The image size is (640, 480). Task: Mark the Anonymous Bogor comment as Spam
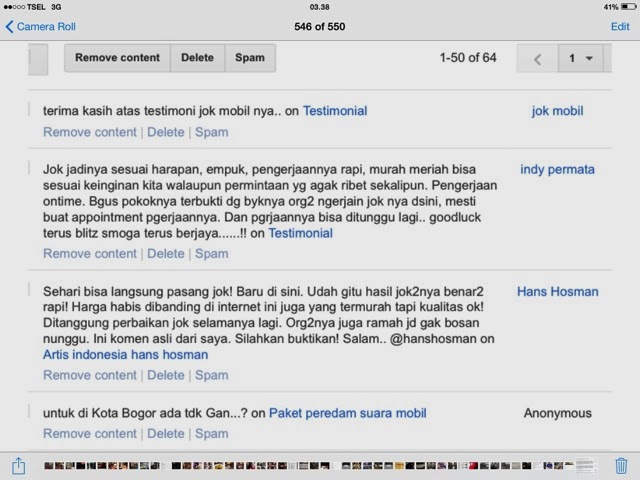(x=211, y=434)
